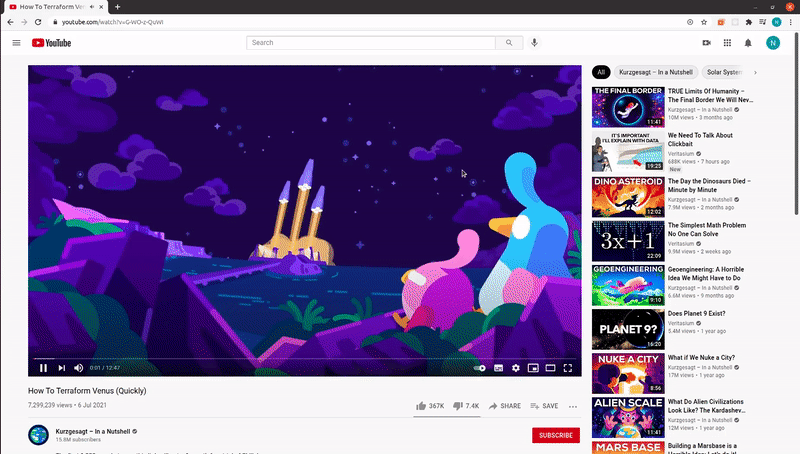This screenshot has height=454, width=800.
Task: Open the YouTube apps grid
Action: (727, 43)
